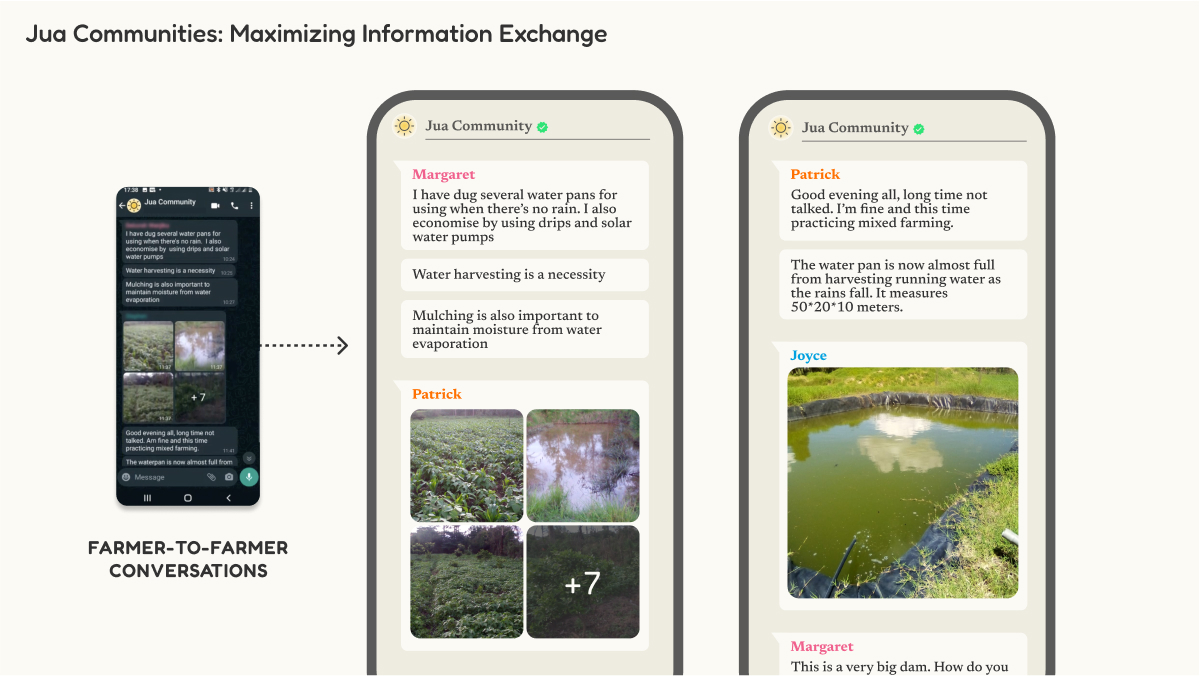
Task: Tap the back arrow in WhatsApp screenshot
Action: pyautogui.click(x=122, y=206)
